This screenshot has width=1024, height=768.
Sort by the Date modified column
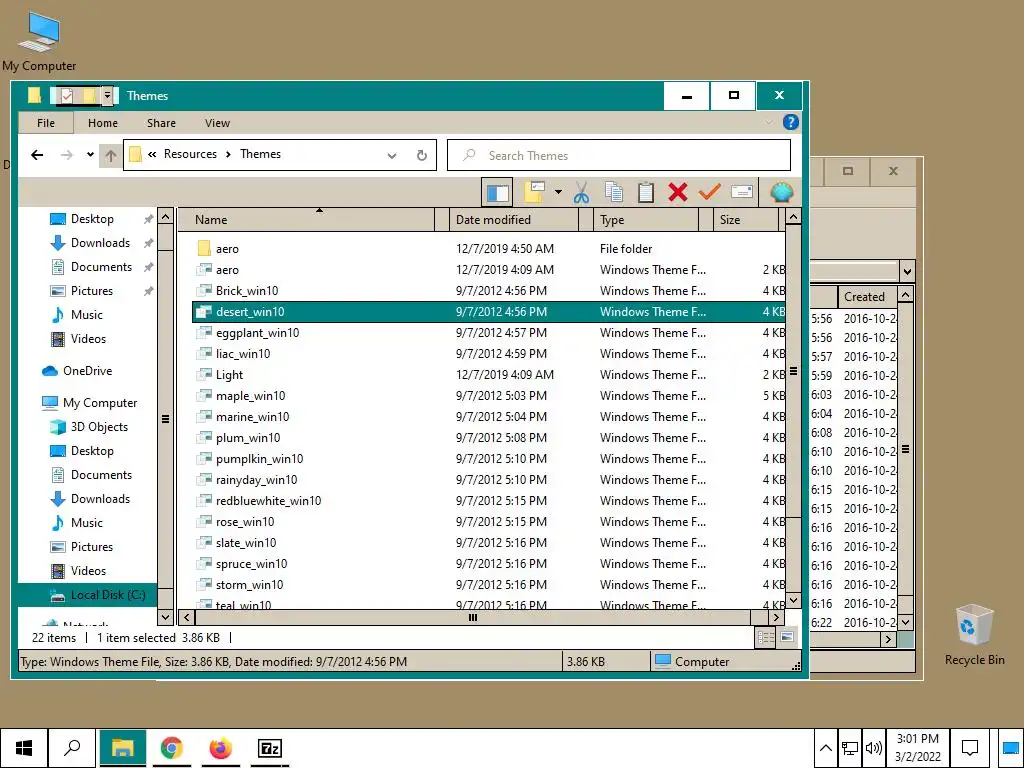coord(515,220)
